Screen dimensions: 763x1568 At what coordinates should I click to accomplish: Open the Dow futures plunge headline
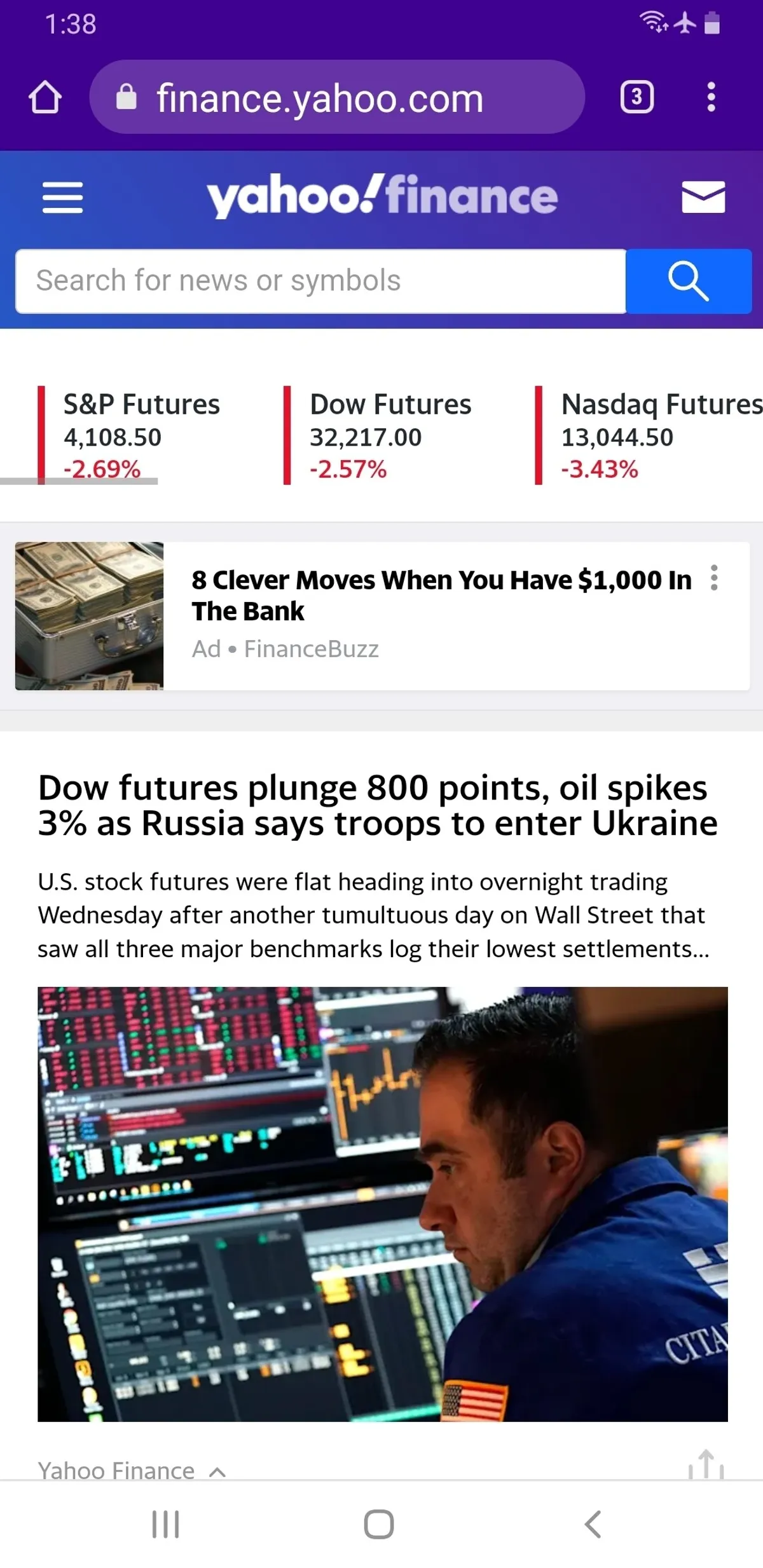pos(378,805)
